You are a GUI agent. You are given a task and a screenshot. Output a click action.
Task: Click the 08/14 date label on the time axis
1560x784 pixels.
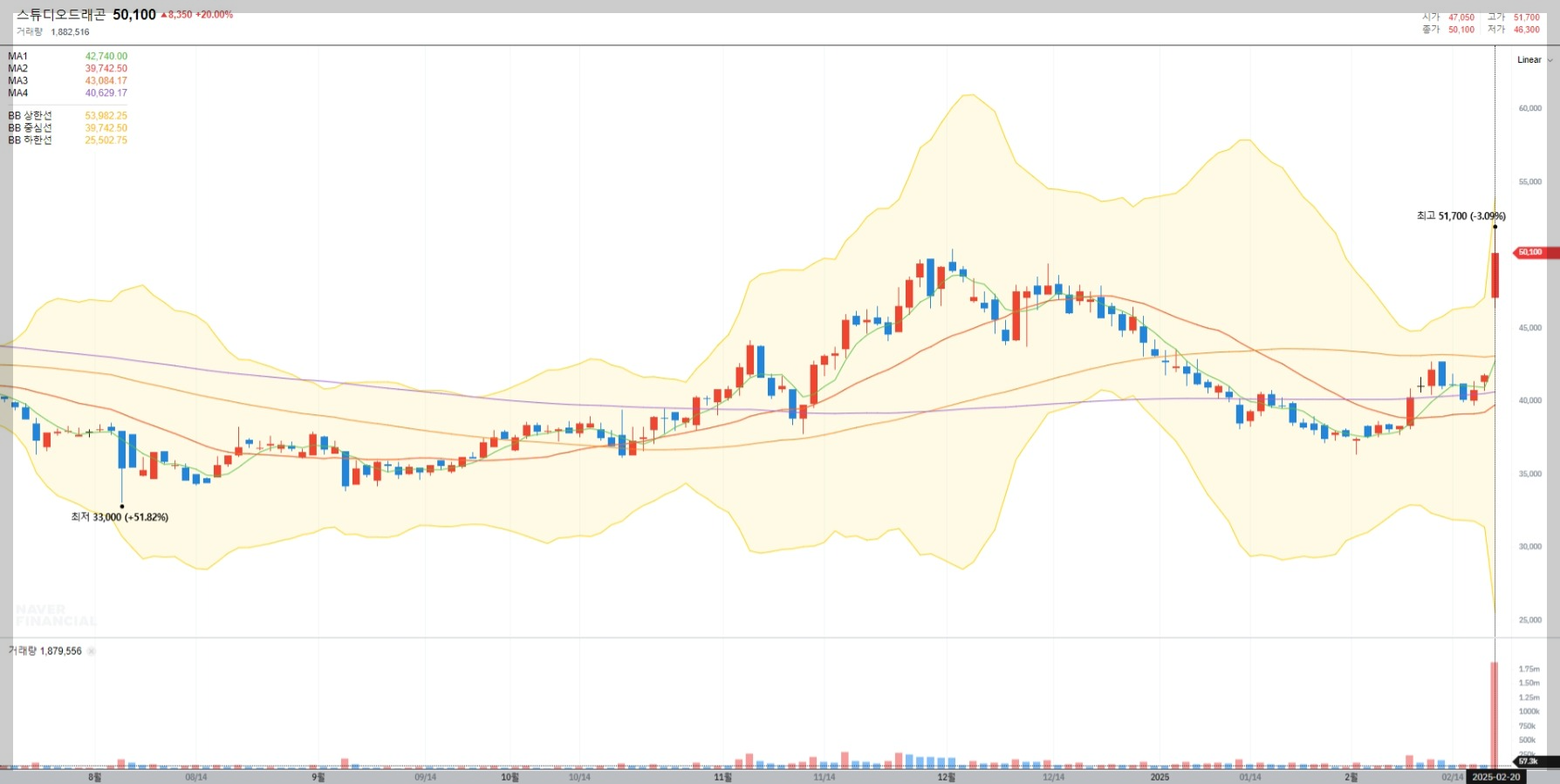pyautogui.click(x=196, y=777)
